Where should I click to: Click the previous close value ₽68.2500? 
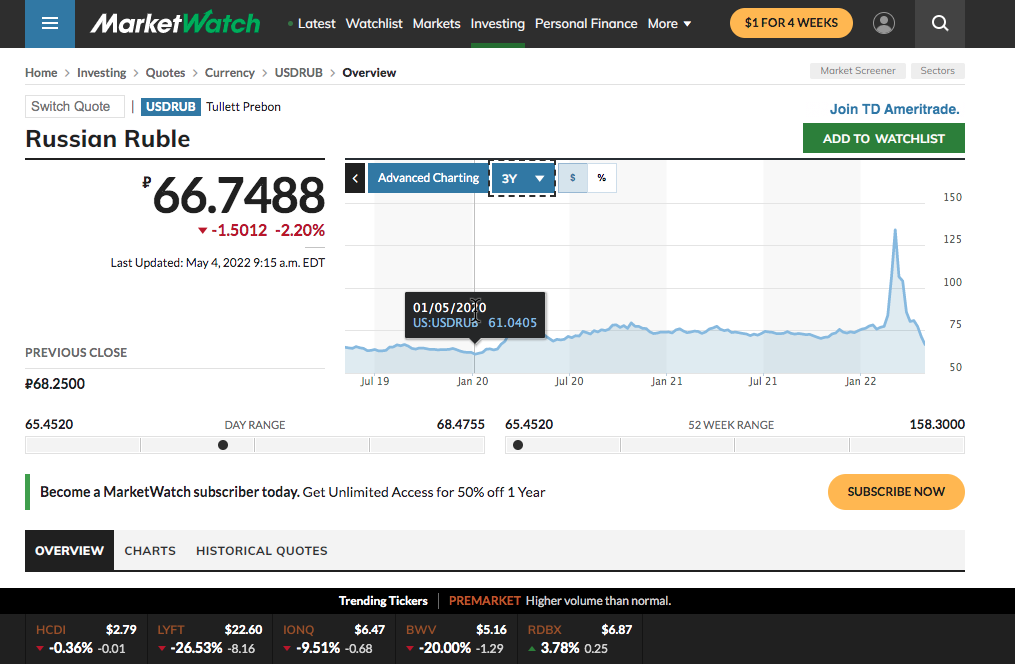tap(55, 384)
